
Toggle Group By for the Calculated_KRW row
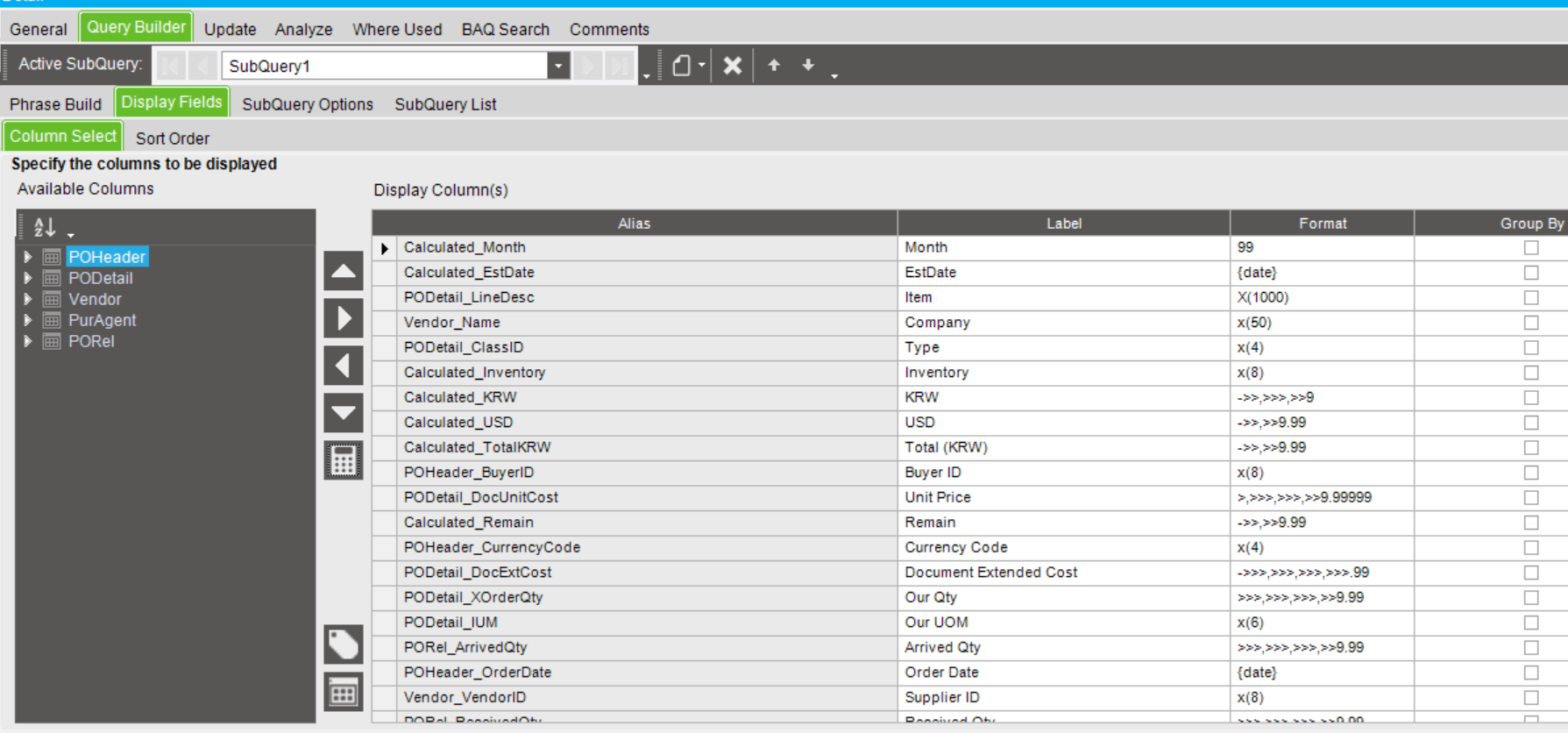click(1531, 398)
